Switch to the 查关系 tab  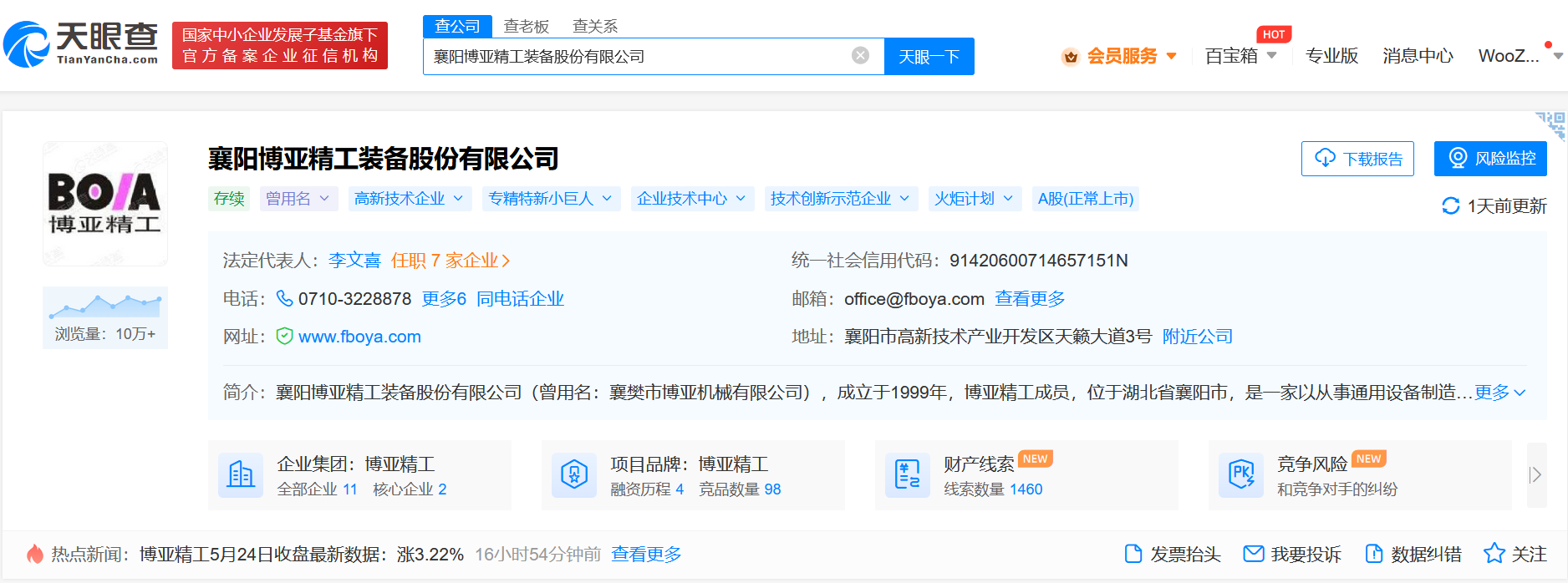tap(594, 27)
